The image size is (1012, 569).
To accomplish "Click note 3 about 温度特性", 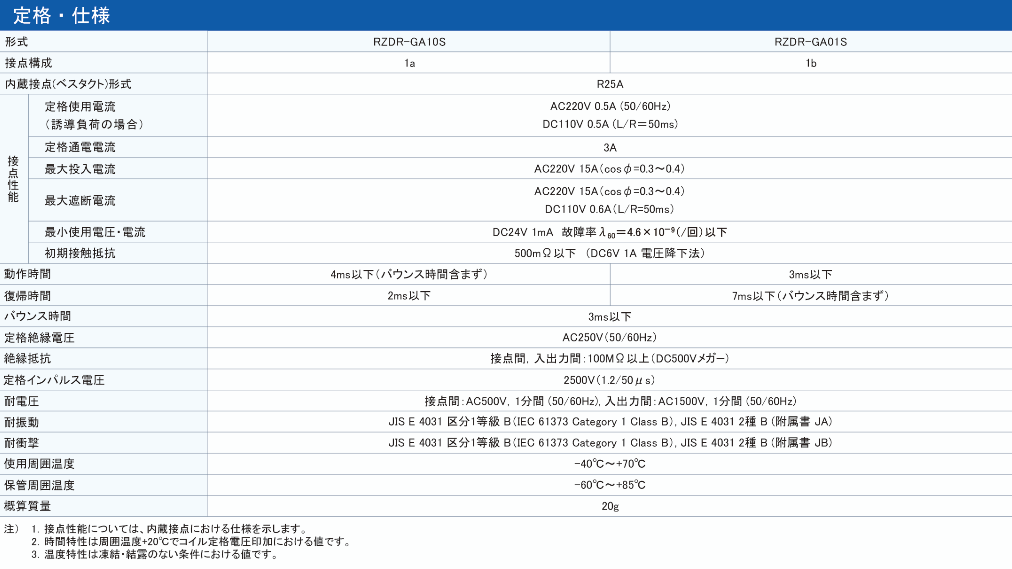I will (154, 554).
